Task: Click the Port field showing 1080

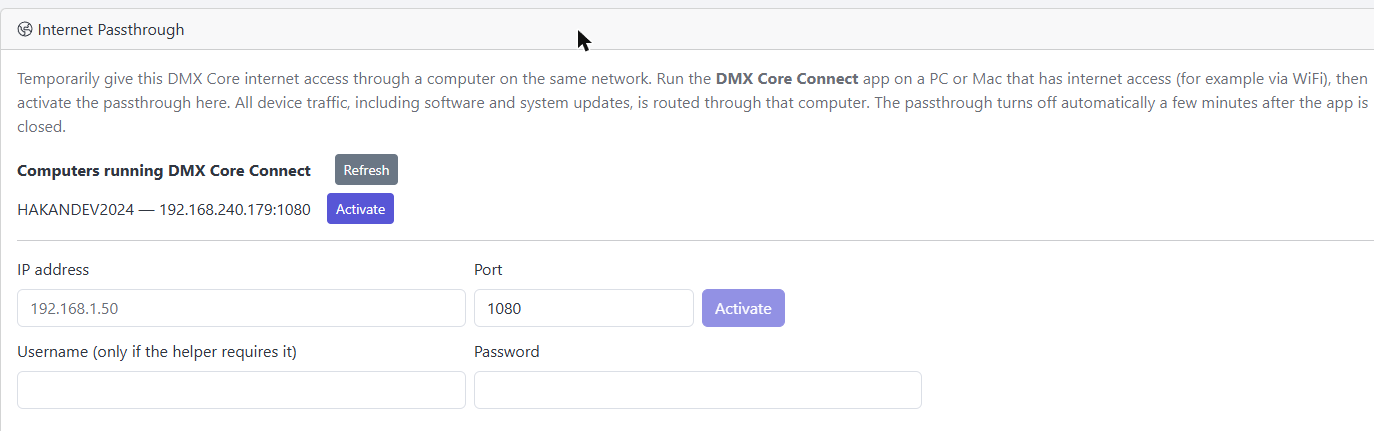Action: pos(584,308)
